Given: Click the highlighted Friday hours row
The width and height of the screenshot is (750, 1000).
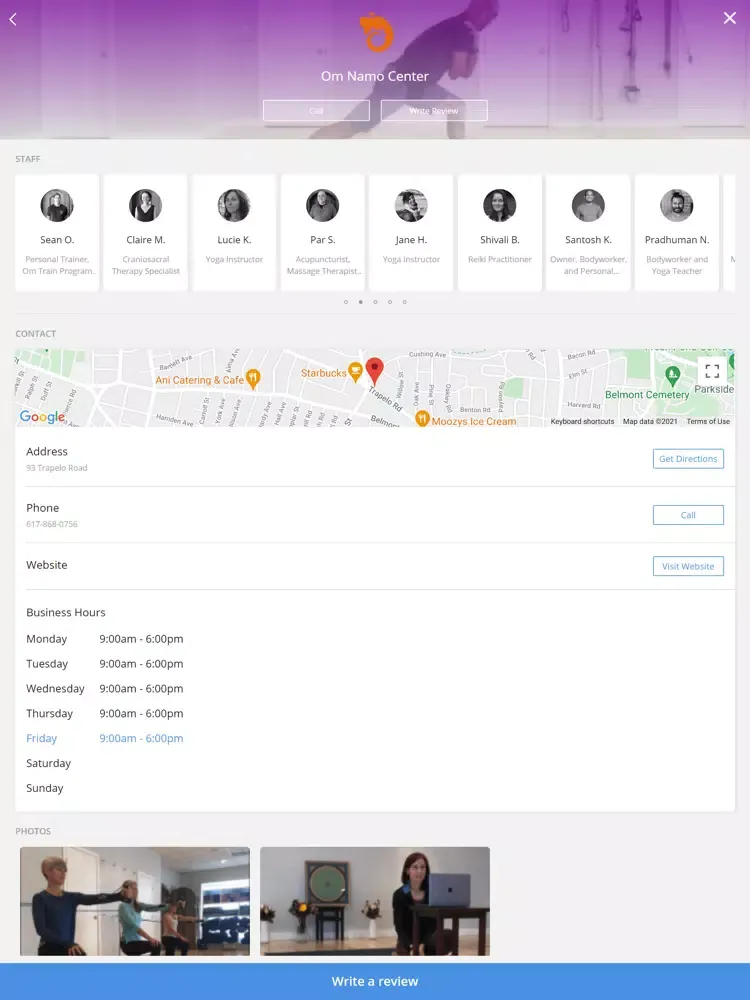Looking at the screenshot, I should 105,738.
